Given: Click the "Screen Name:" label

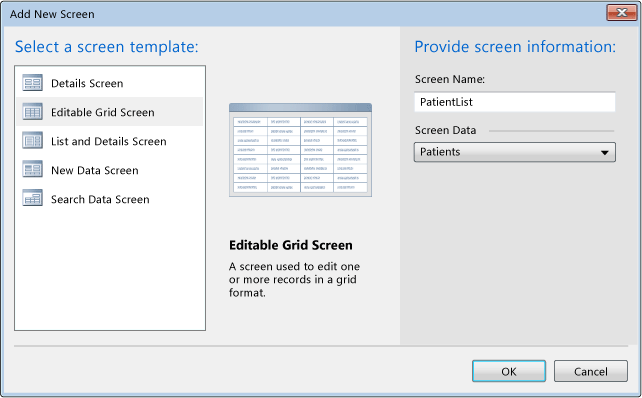Looking at the screenshot, I should (450, 79).
